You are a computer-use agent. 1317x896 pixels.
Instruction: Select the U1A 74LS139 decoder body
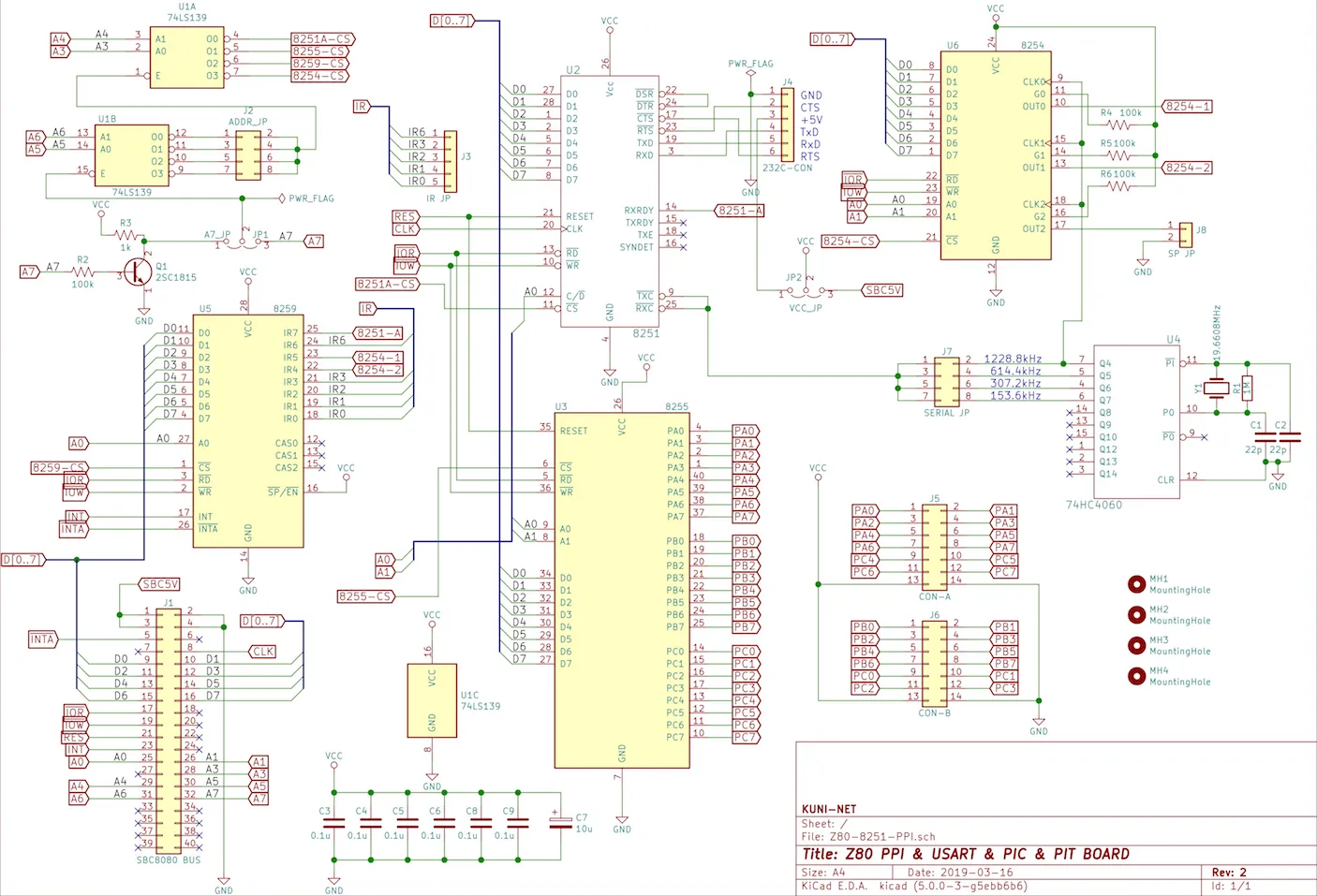[187, 57]
